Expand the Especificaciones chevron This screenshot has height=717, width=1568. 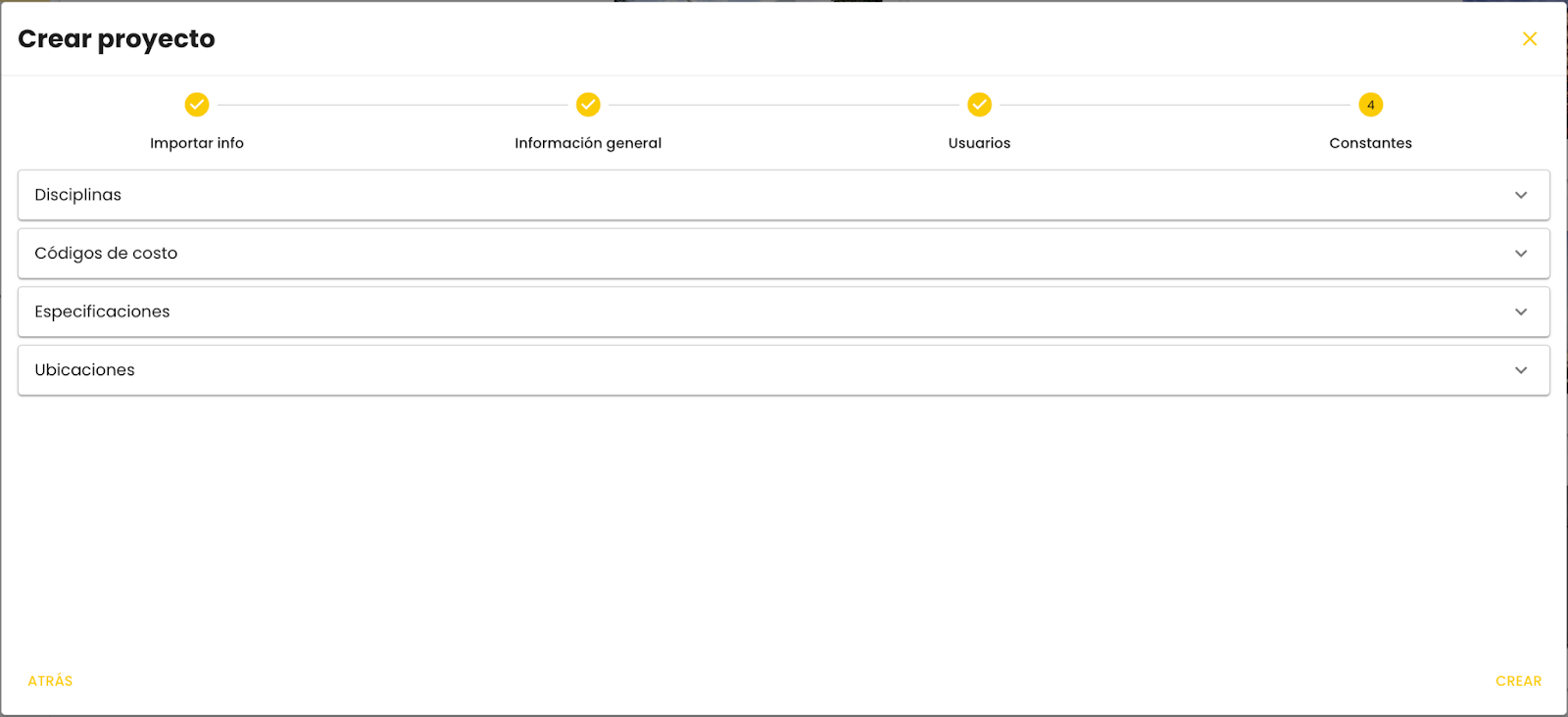(1521, 311)
